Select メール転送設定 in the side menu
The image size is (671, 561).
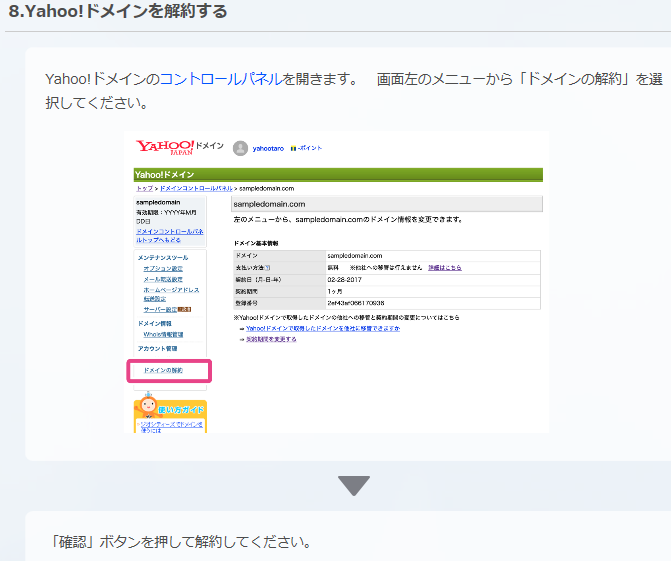tap(163, 279)
